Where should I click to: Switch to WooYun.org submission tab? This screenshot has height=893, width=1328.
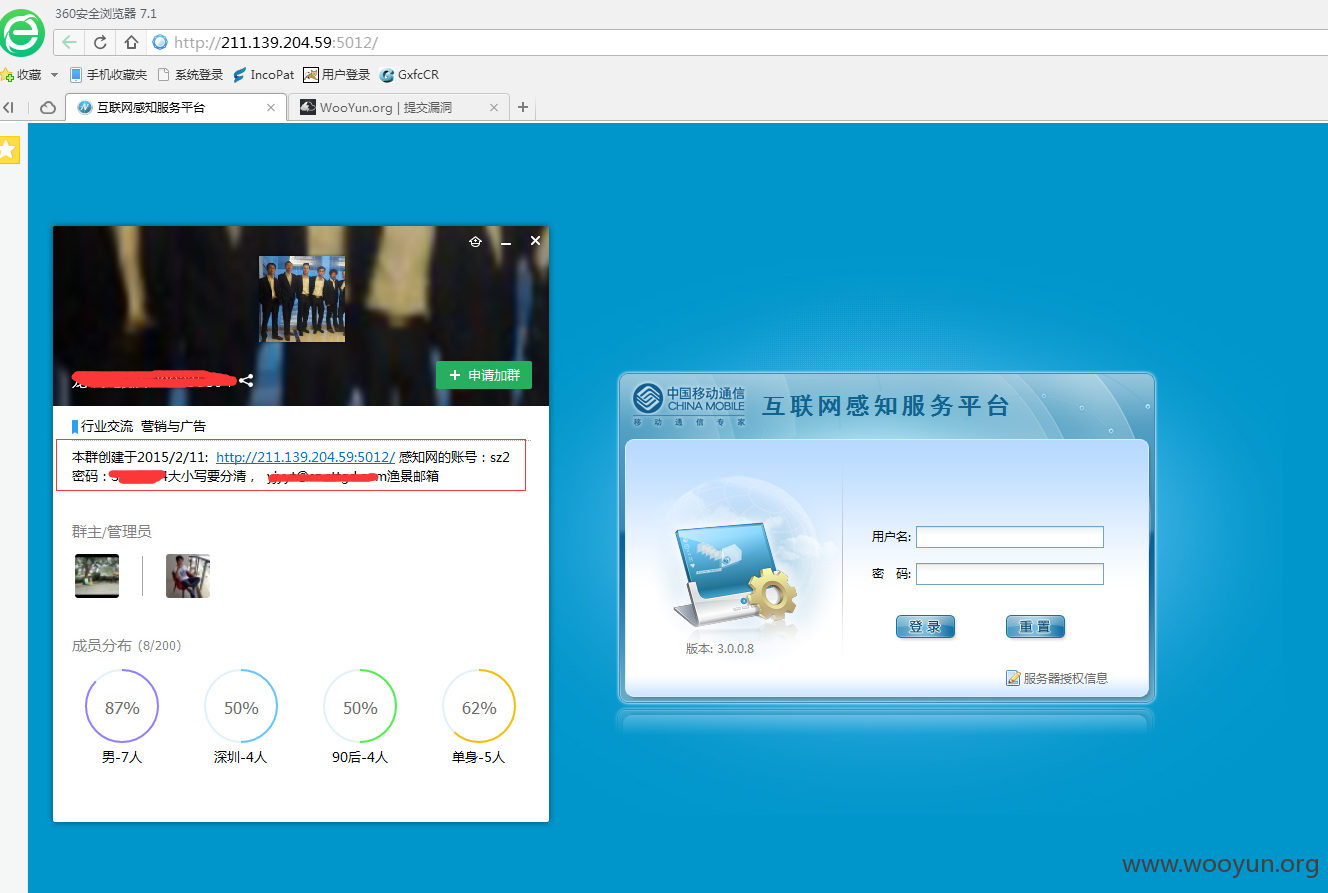click(398, 107)
